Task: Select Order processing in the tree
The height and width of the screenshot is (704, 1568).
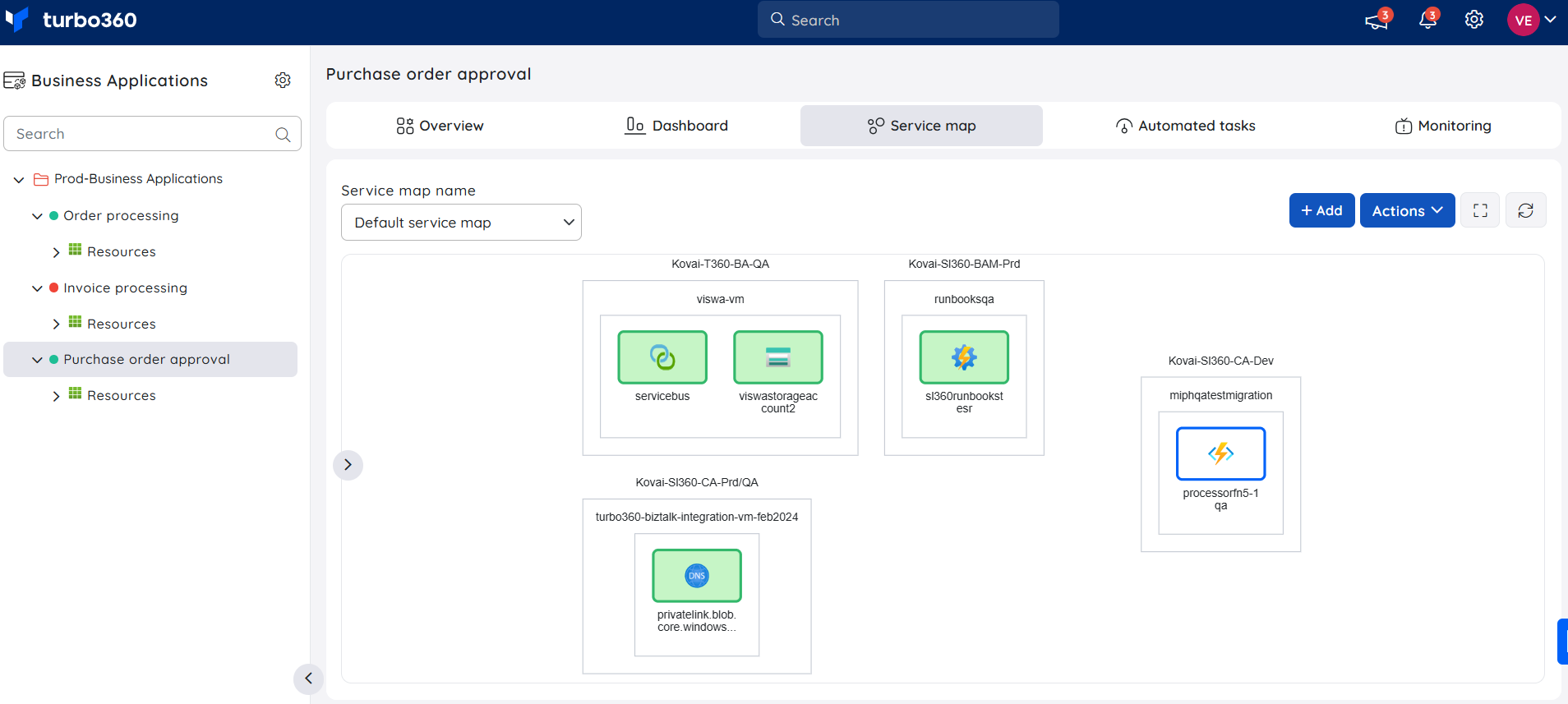Action: [121, 216]
